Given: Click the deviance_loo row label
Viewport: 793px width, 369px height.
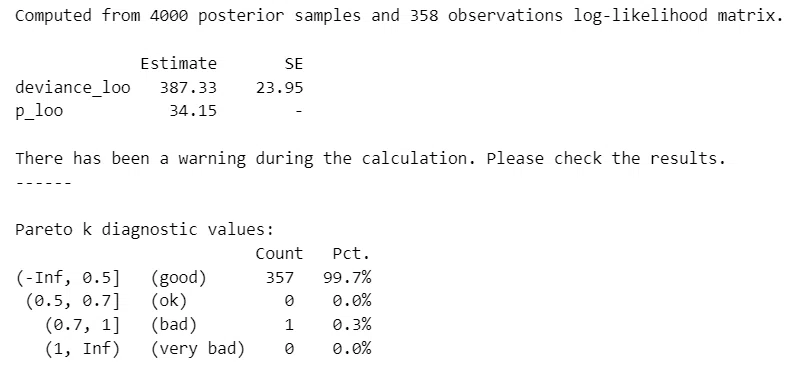Looking at the screenshot, I should 72,87.
